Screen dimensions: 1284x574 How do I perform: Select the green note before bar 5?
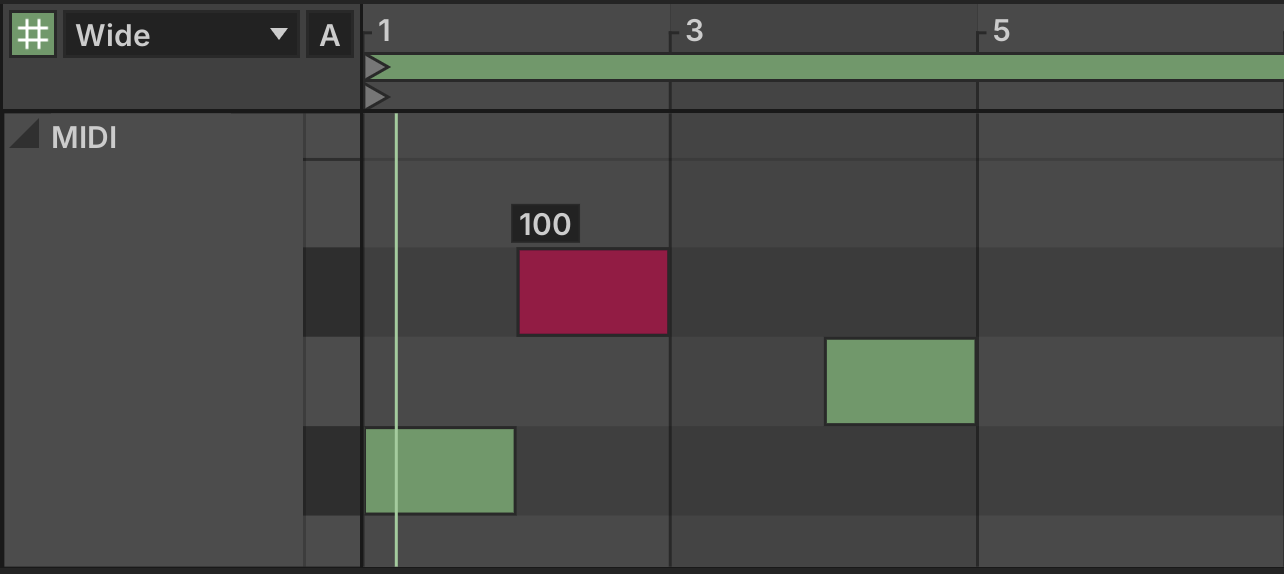pos(900,381)
